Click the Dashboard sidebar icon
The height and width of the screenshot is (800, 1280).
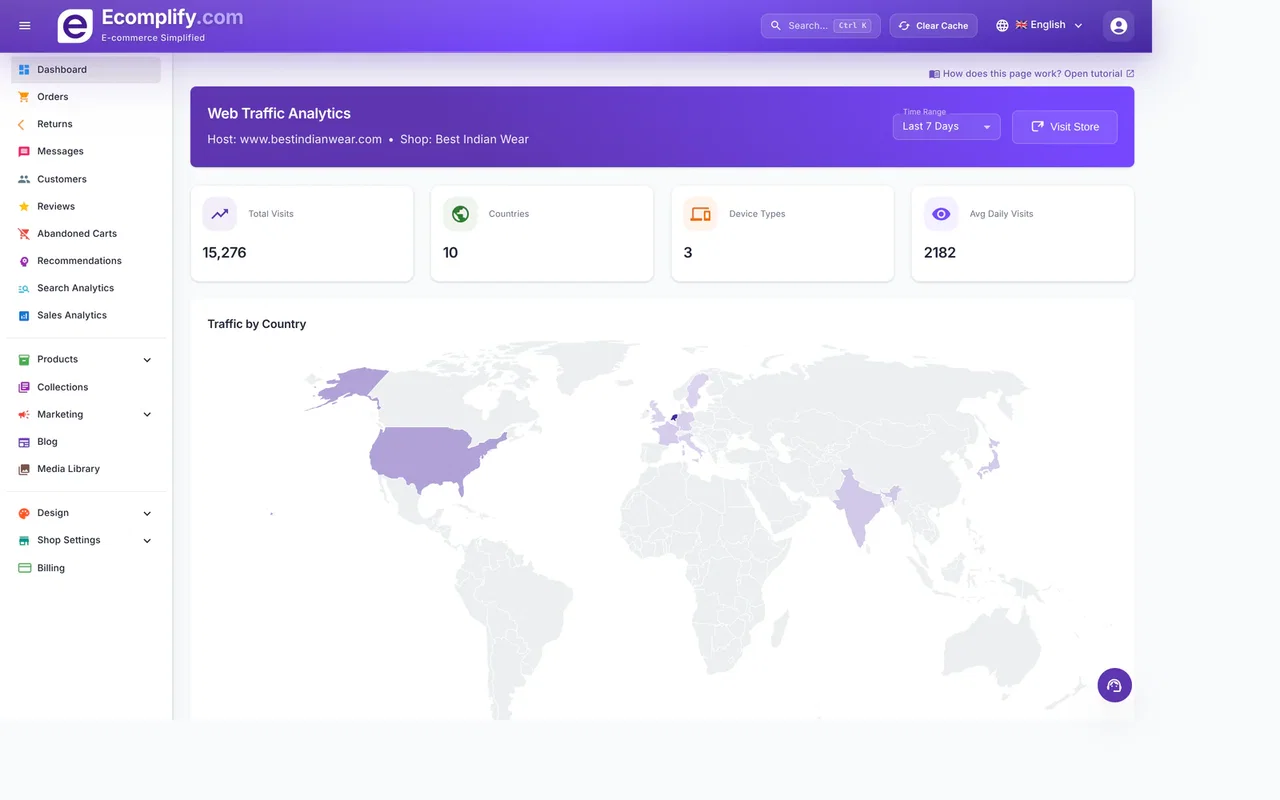(x=24, y=70)
